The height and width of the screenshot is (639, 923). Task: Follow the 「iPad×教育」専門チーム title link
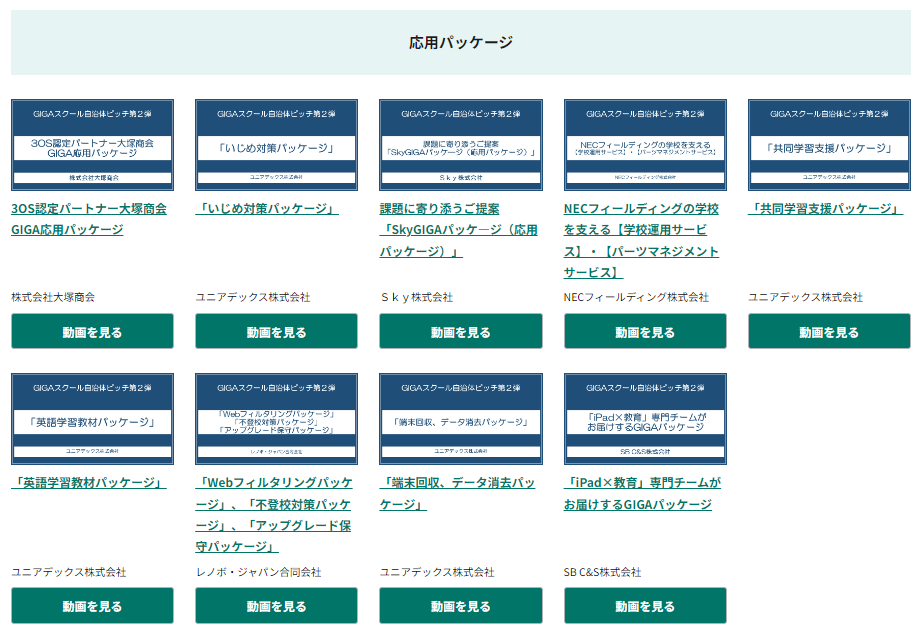point(642,494)
